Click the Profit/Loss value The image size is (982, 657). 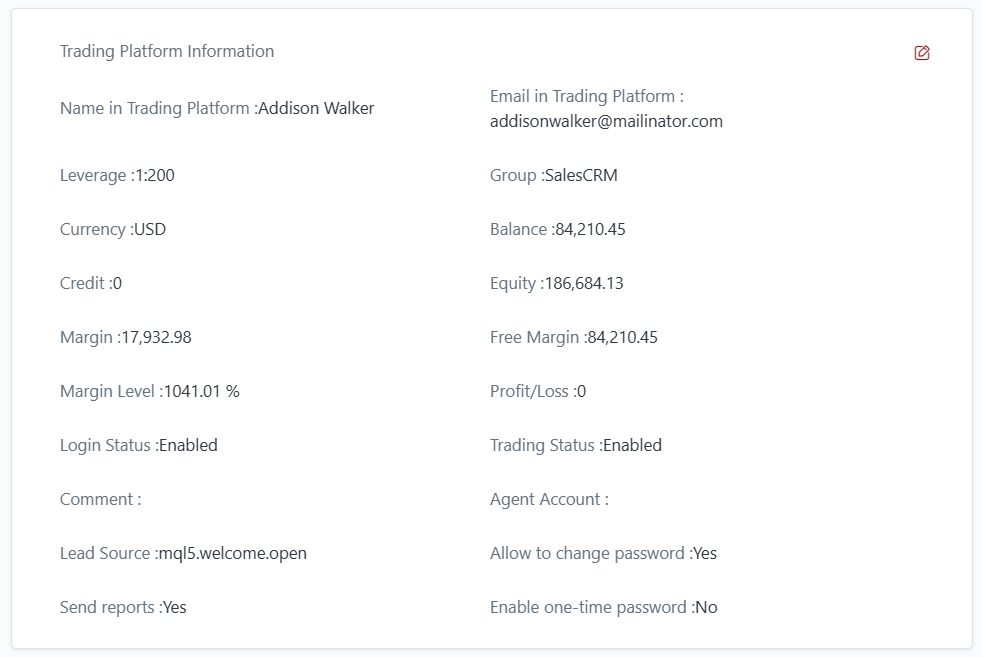[x=581, y=391]
